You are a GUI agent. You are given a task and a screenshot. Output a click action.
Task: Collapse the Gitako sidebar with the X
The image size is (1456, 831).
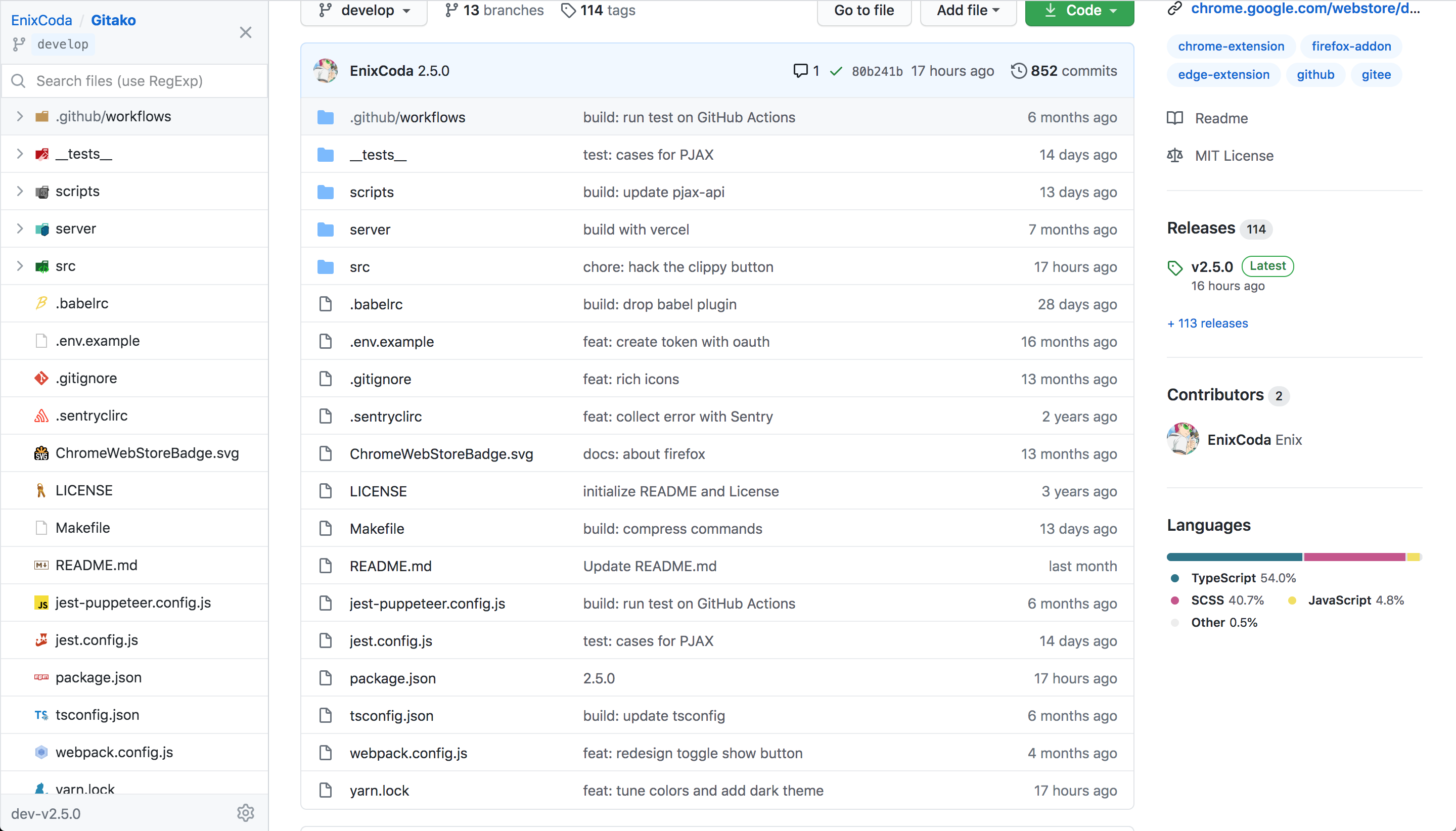coord(245,32)
